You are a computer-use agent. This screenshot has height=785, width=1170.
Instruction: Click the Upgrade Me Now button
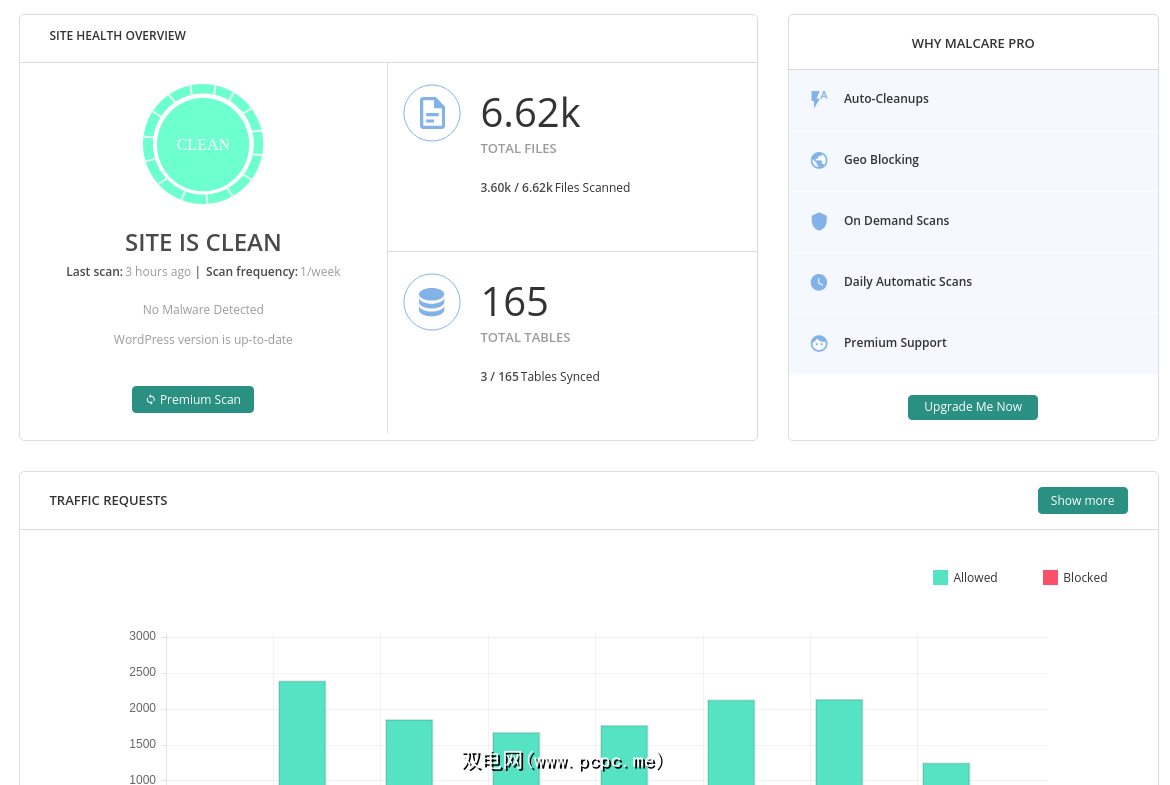972,407
